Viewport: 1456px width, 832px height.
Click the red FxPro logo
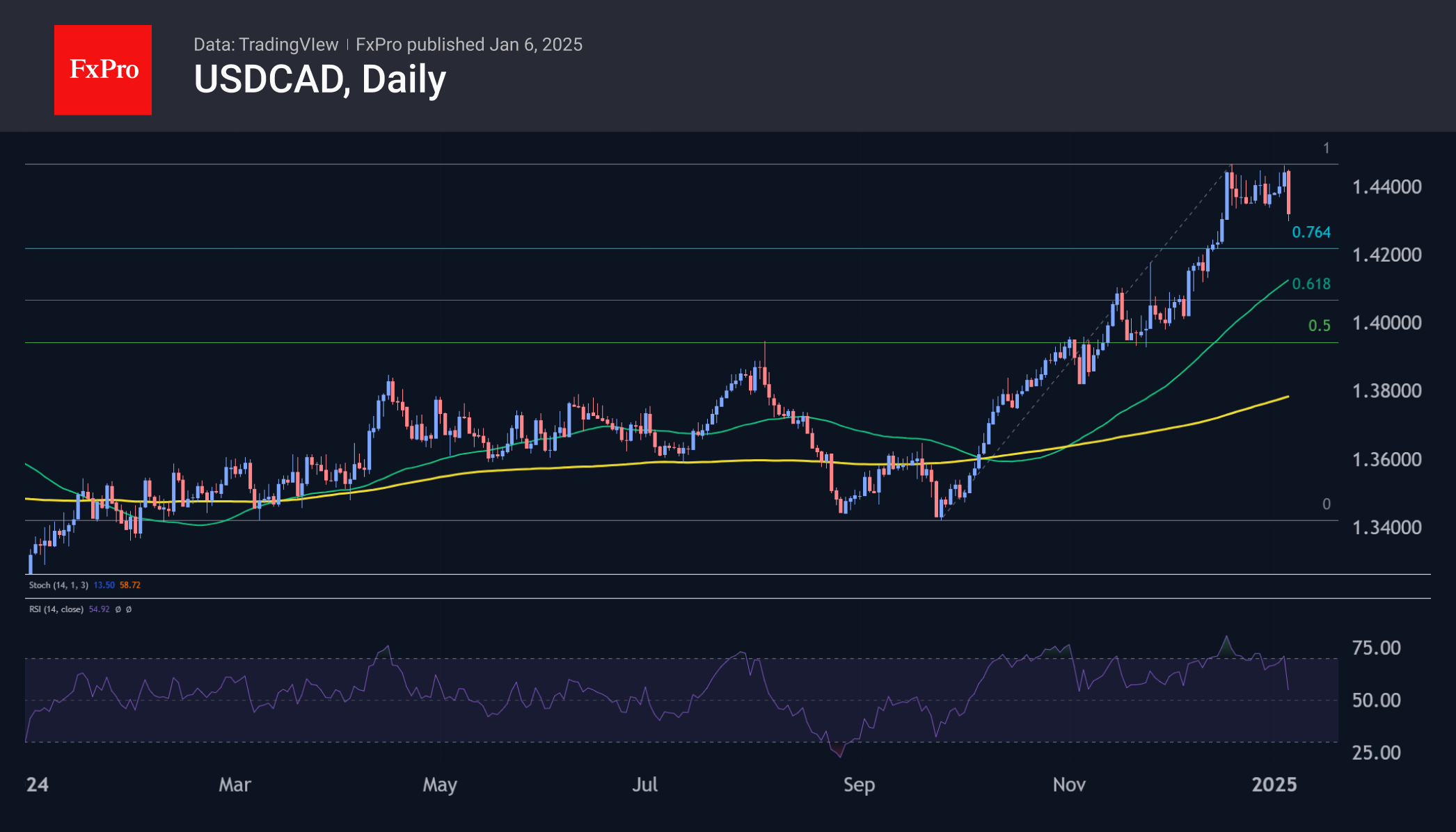[103, 70]
